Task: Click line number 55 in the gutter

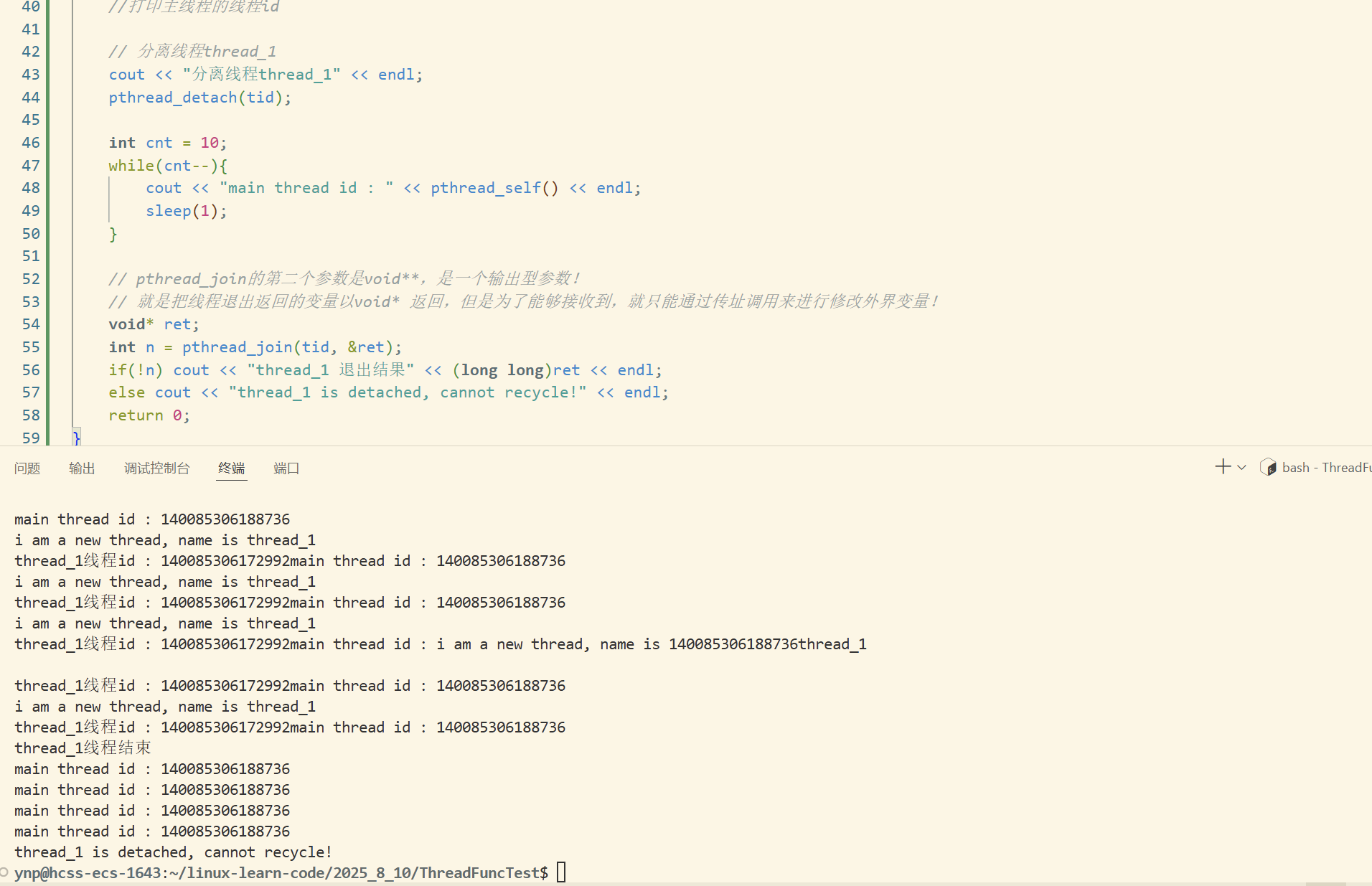Action: pos(31,347)
